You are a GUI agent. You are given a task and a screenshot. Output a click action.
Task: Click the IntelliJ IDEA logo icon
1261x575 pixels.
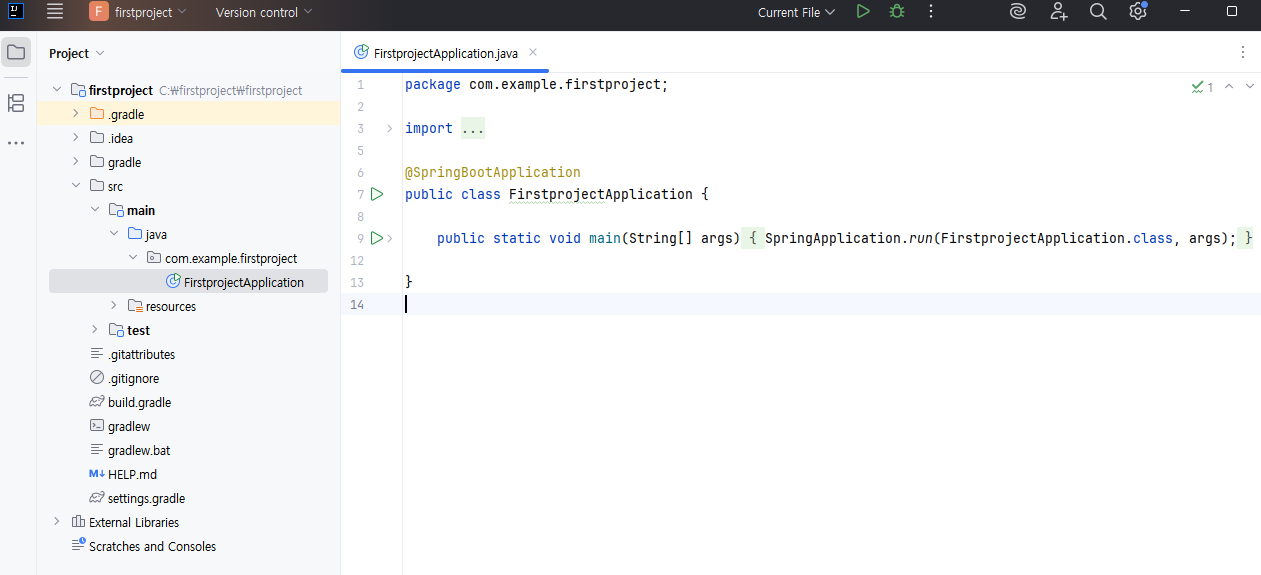16,12
